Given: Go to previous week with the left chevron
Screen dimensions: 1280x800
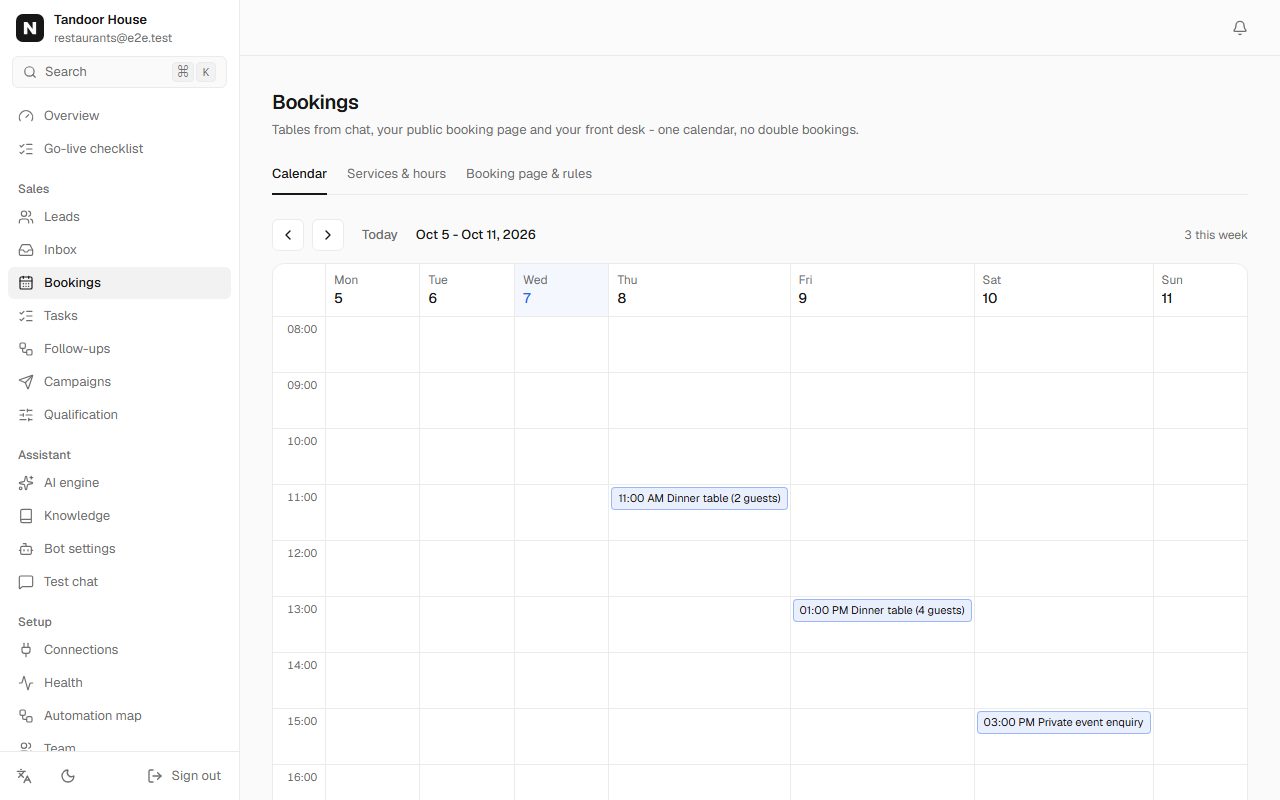Looking at the screenshot, I should coord(288,235).
